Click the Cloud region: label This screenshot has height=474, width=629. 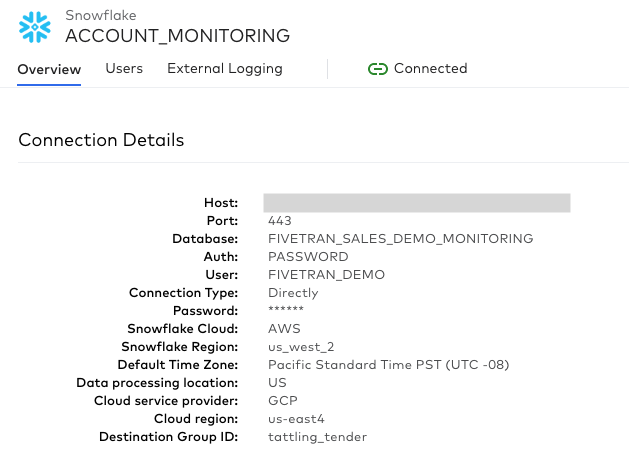click(196, 419)
